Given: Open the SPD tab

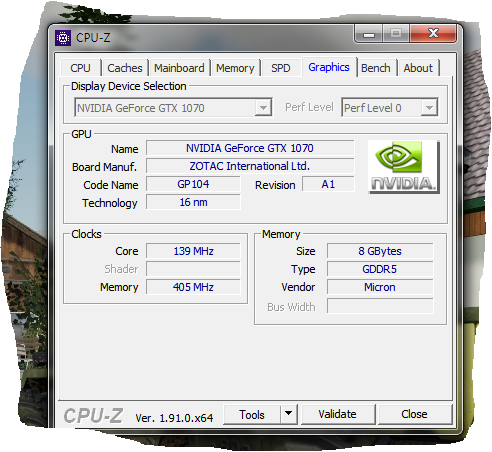Looking at the screenshot, I should tap(281, 68).
